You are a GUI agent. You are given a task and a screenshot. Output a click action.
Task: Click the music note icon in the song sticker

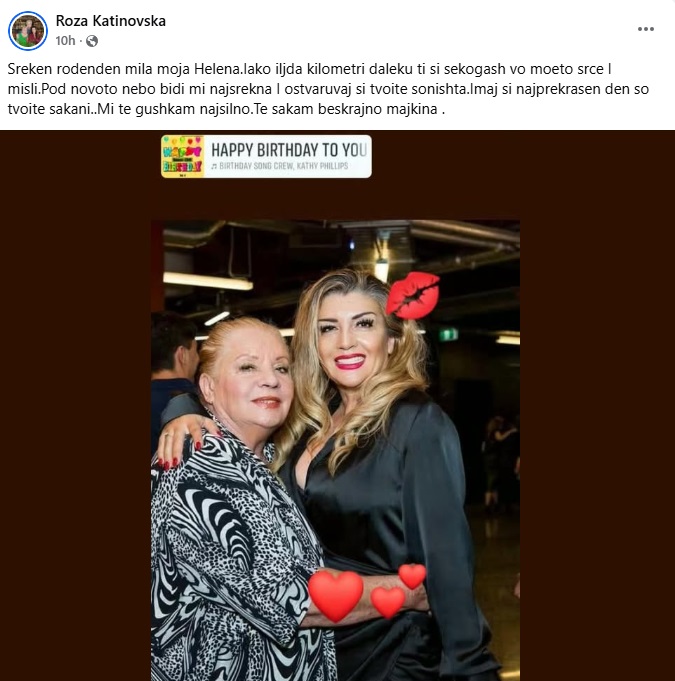tap(214, 166)
